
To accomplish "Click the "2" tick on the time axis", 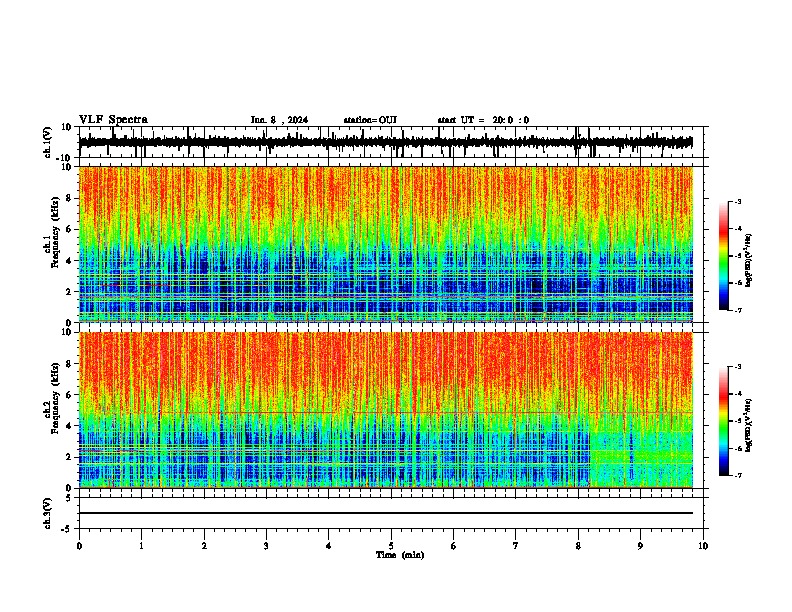I will 204,546.
